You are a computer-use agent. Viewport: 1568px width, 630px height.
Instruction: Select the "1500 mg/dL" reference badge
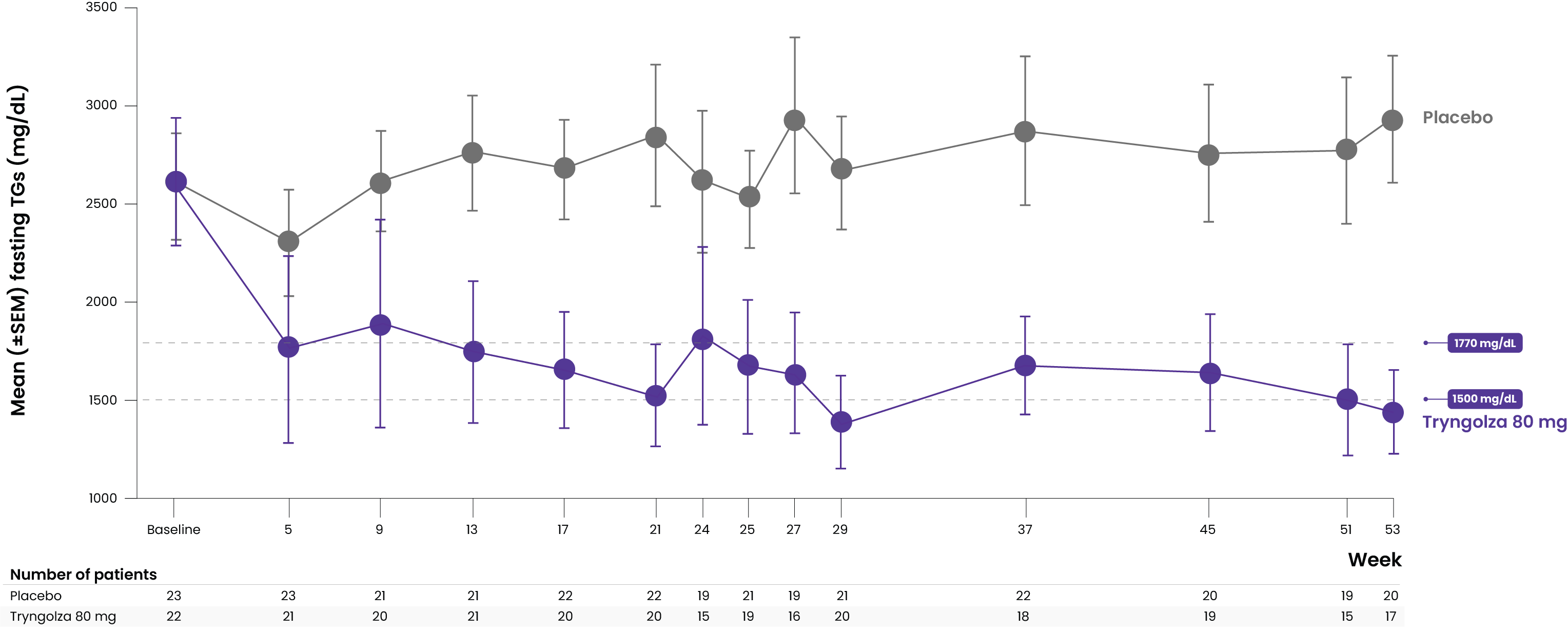point(1484,399)
